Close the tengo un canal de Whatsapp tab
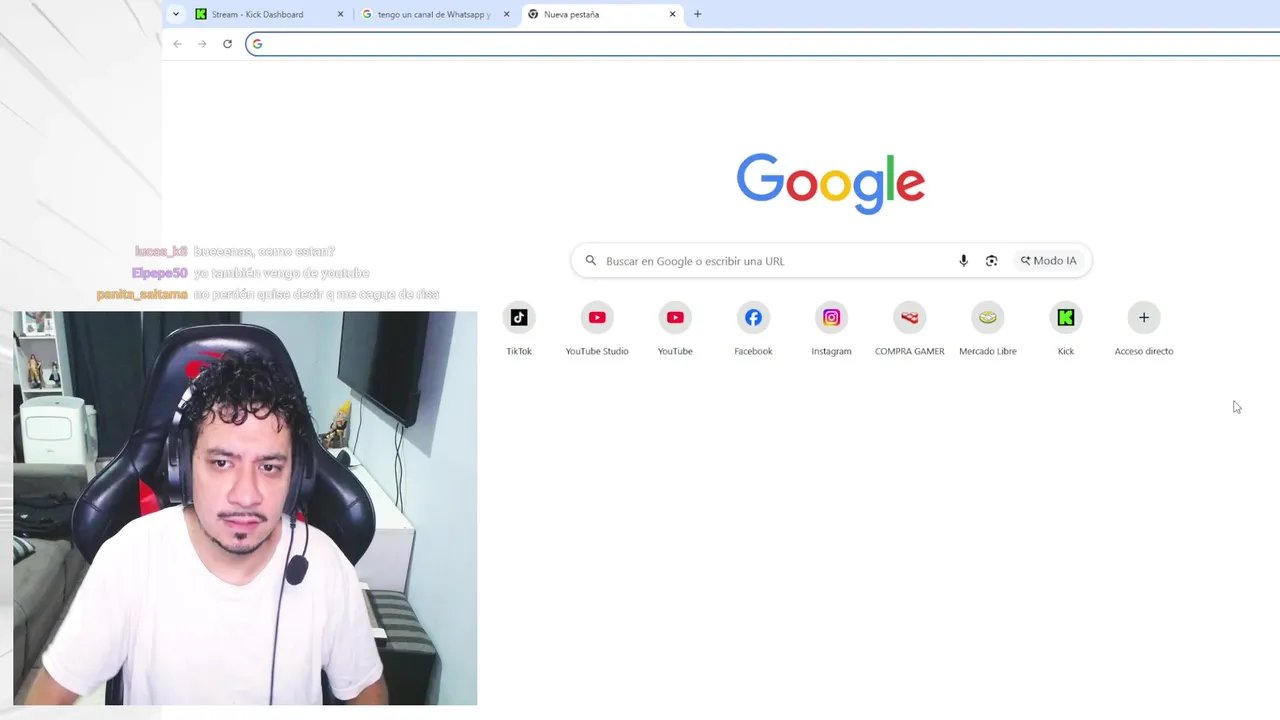 coord(506,14)
